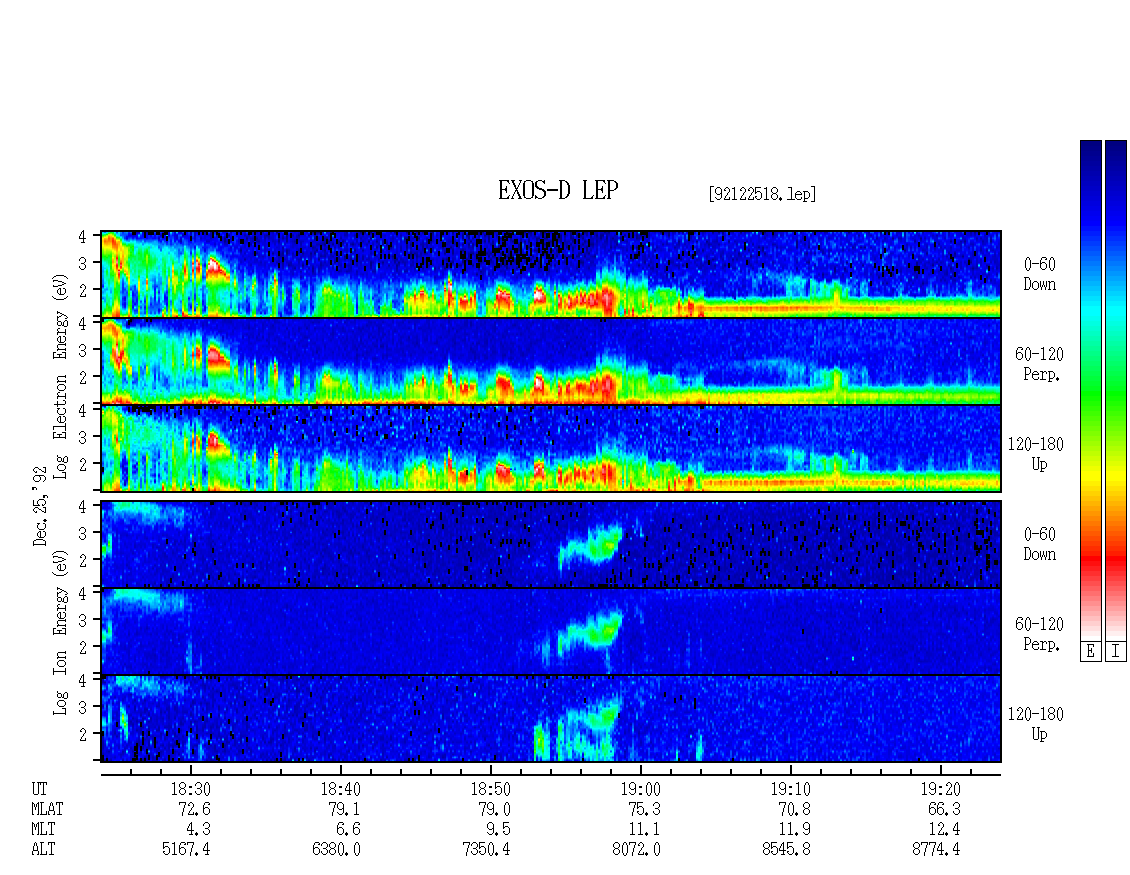Click the 19:10 time tick label

coord(791,789)
